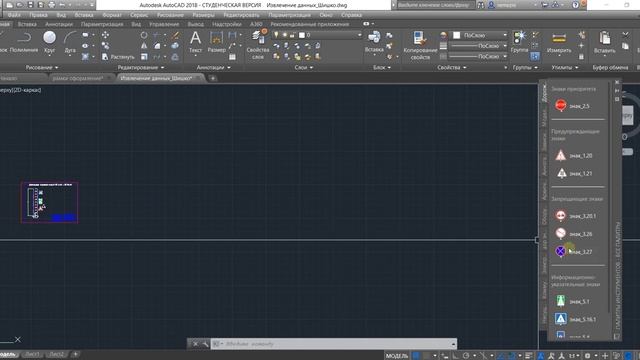
Task: Switch to the Управление ribbon tab
Action: coord(164,24)
